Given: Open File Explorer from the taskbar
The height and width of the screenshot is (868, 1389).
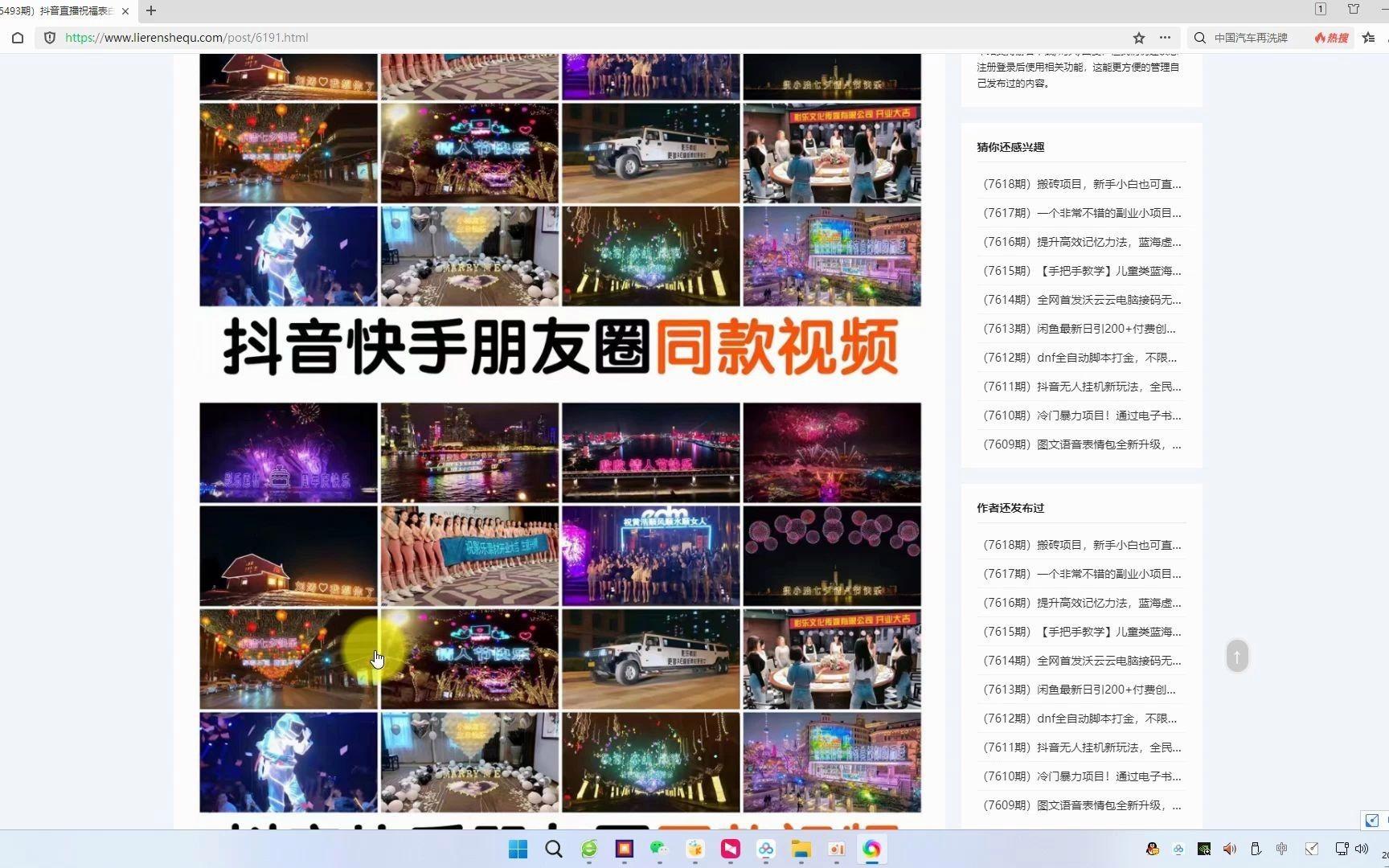Looking at the screenshot, I should [x=801, y=850].
